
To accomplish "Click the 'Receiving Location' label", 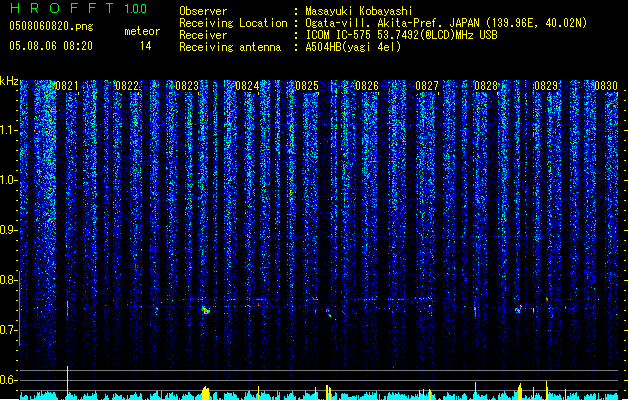I will 233,23.
